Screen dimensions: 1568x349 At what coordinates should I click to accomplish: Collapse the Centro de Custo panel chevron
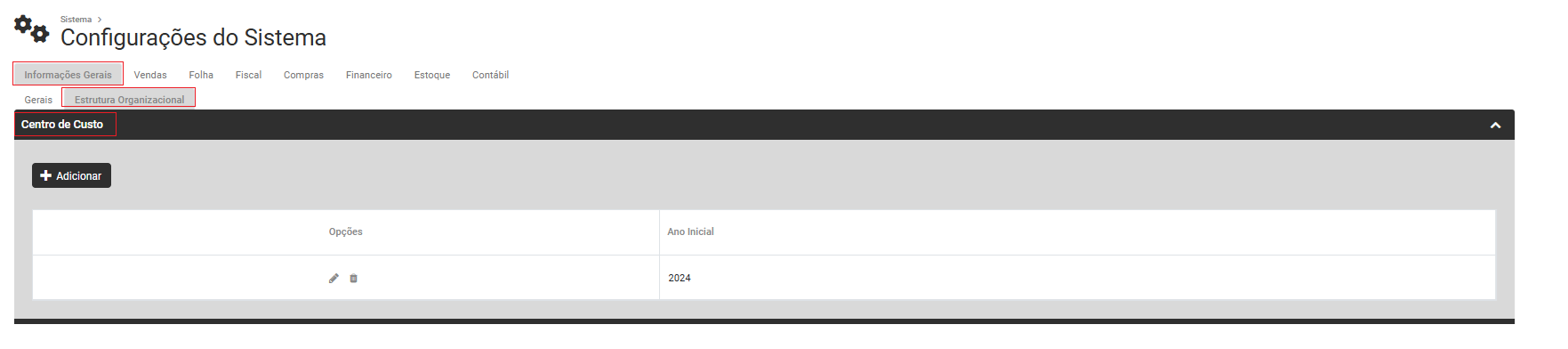(1495, 126)
